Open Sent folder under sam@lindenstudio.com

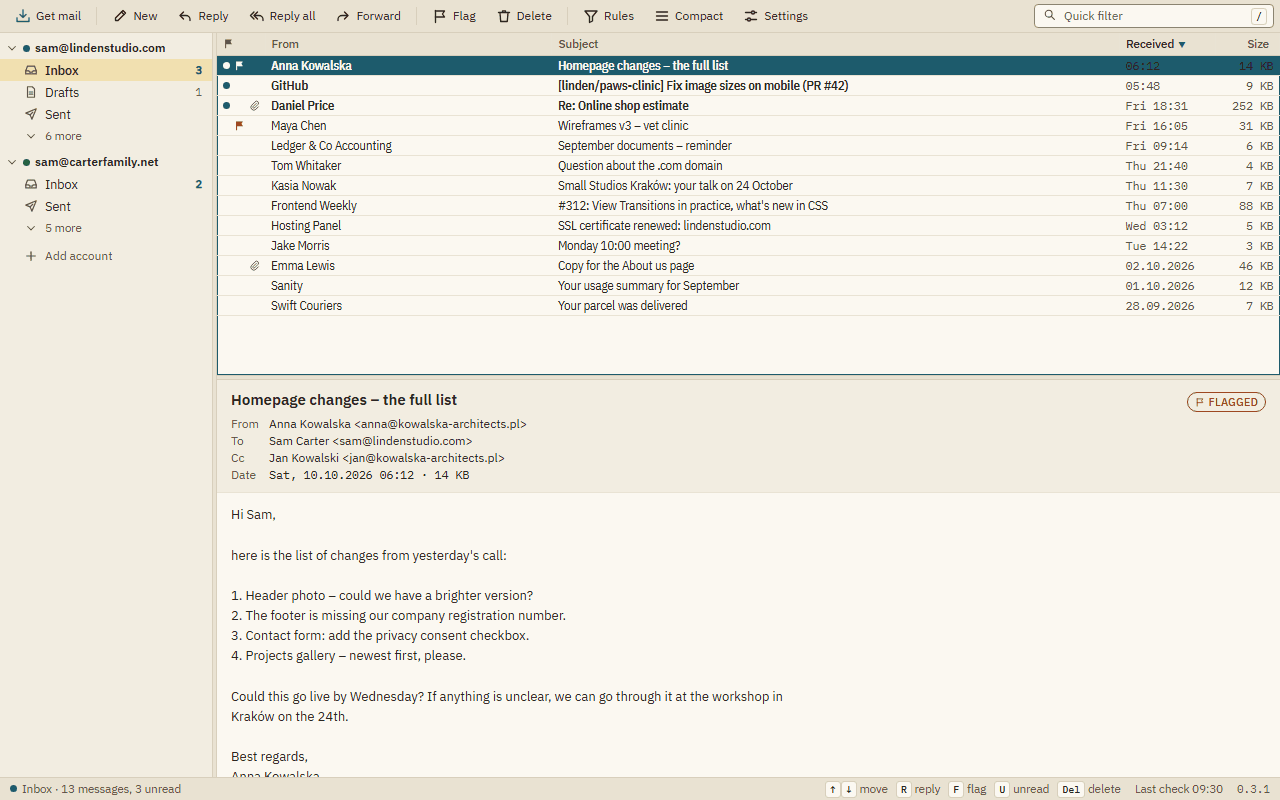click(x=106, y=114)
